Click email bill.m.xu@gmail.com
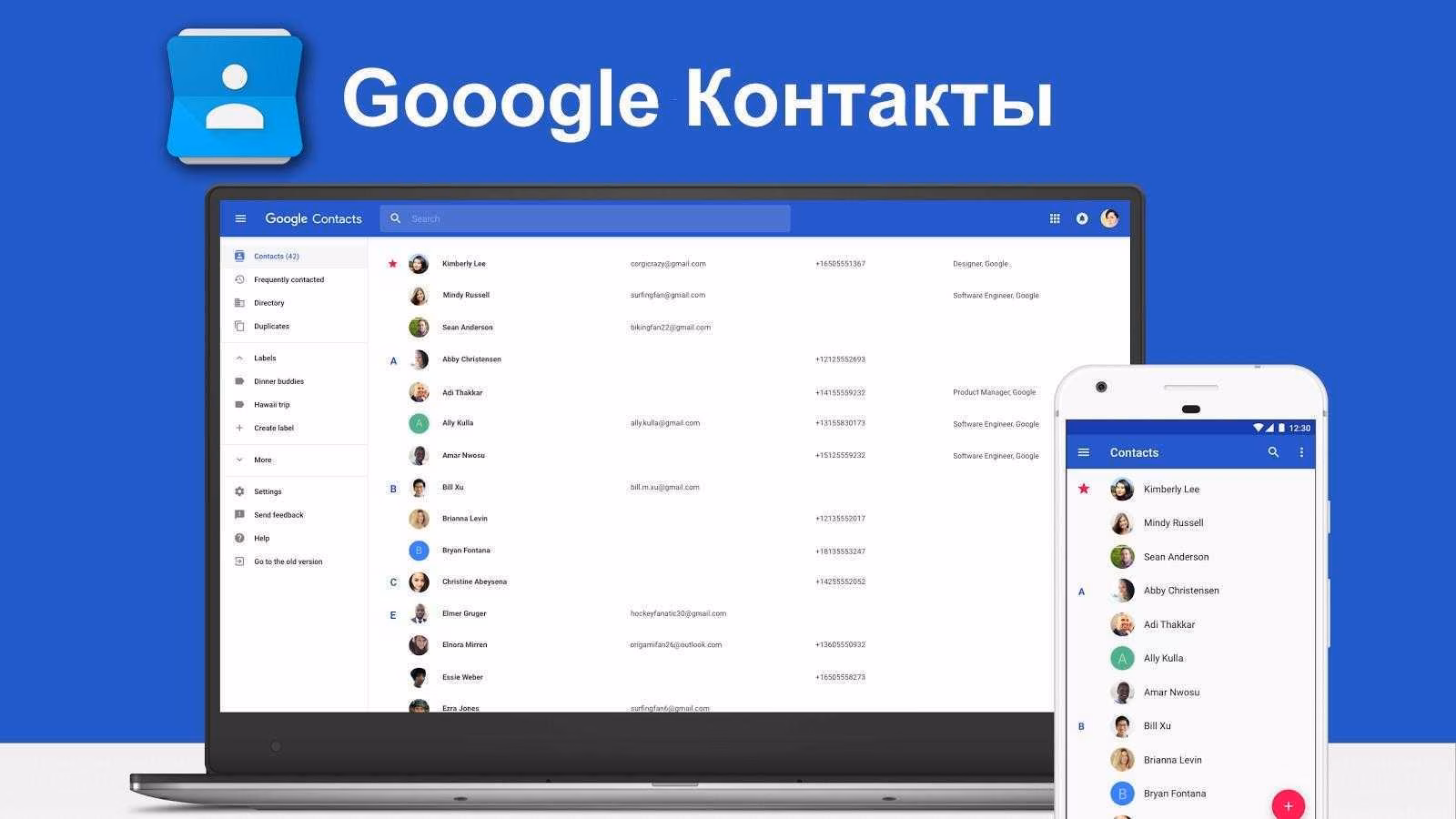Image resolution: width=1456 pixels, height=819 pixels. (664, 488)
